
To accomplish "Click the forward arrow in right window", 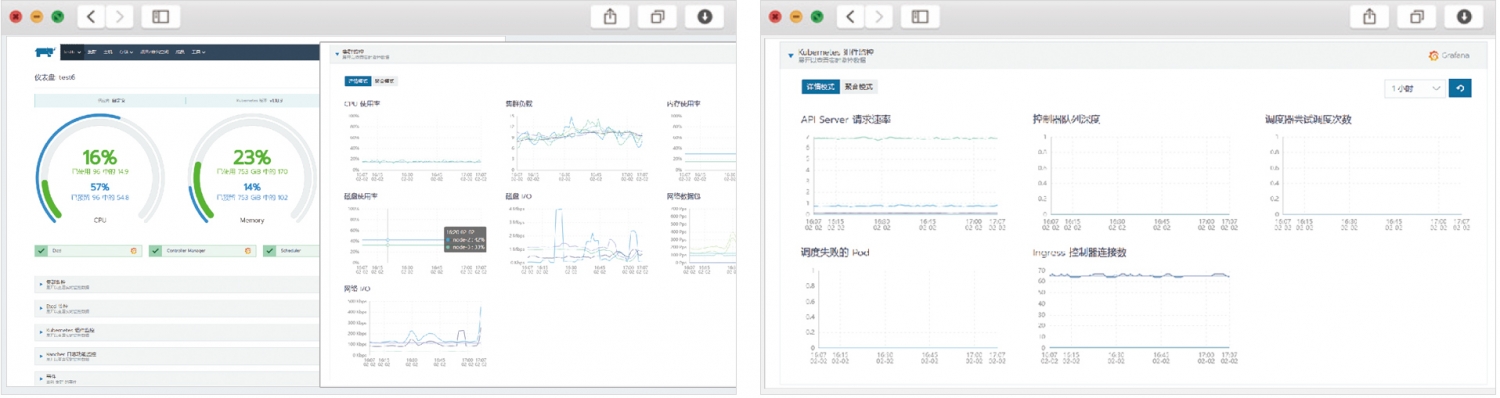I will coord(879,17).
